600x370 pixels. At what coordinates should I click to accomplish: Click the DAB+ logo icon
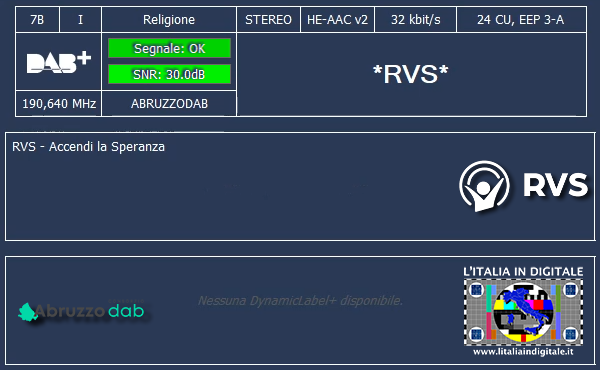[x=59, y=62]
